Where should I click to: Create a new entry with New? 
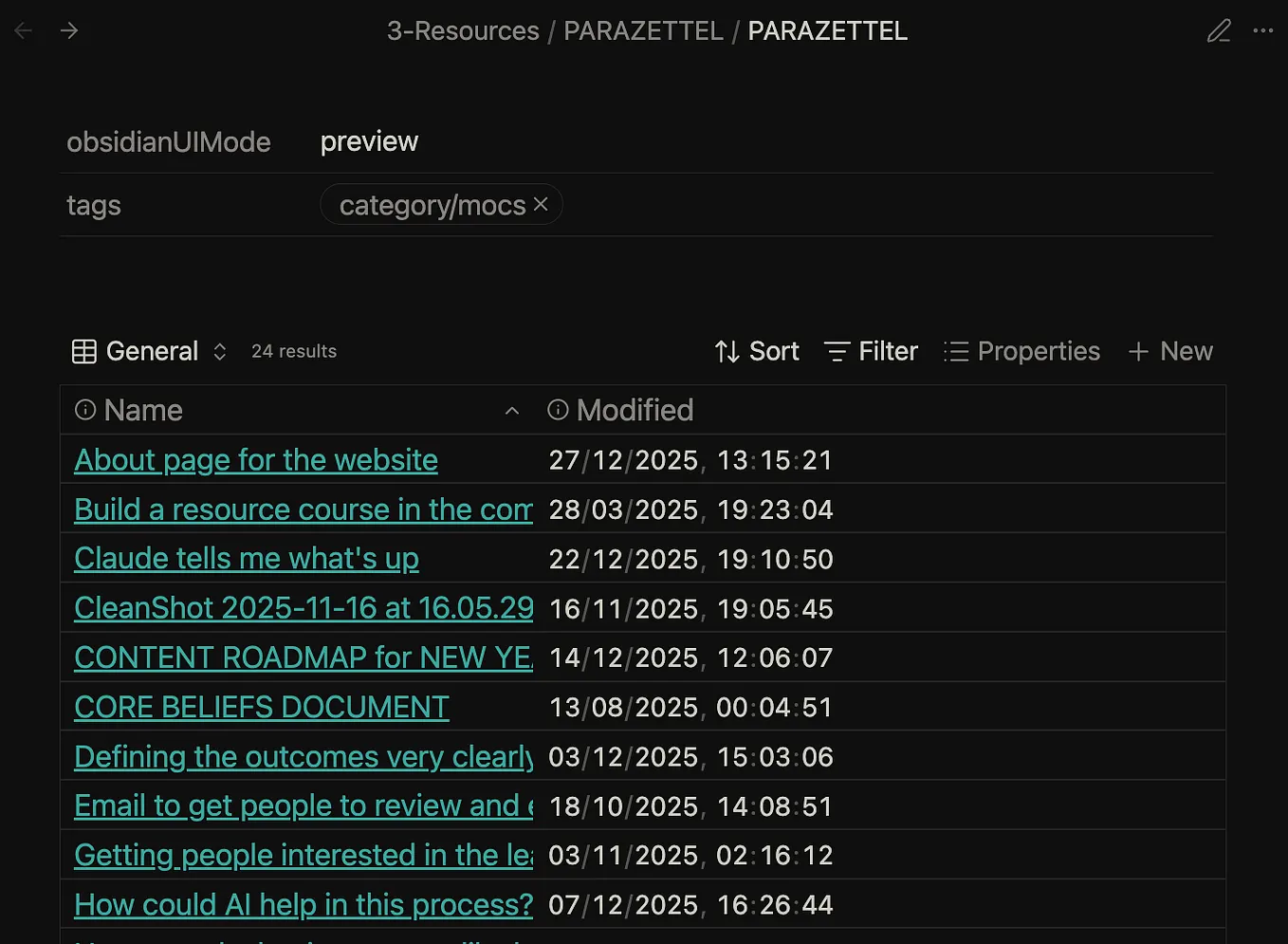click(x=1170, y=351)
